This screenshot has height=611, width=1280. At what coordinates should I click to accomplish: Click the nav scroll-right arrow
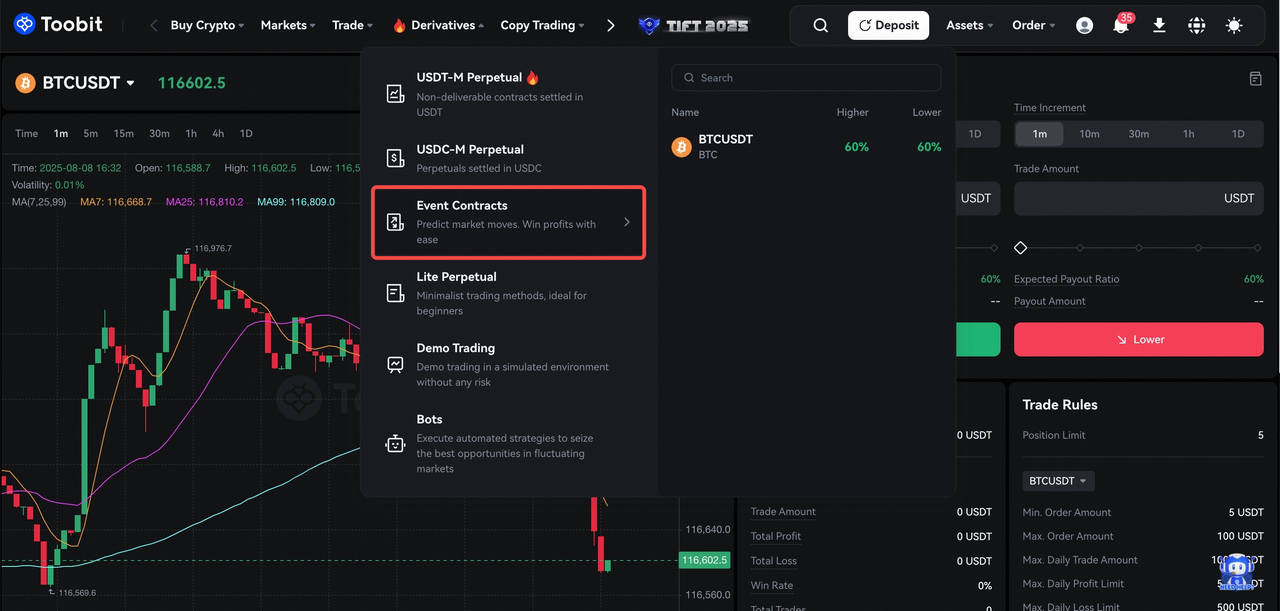(611, 25)
